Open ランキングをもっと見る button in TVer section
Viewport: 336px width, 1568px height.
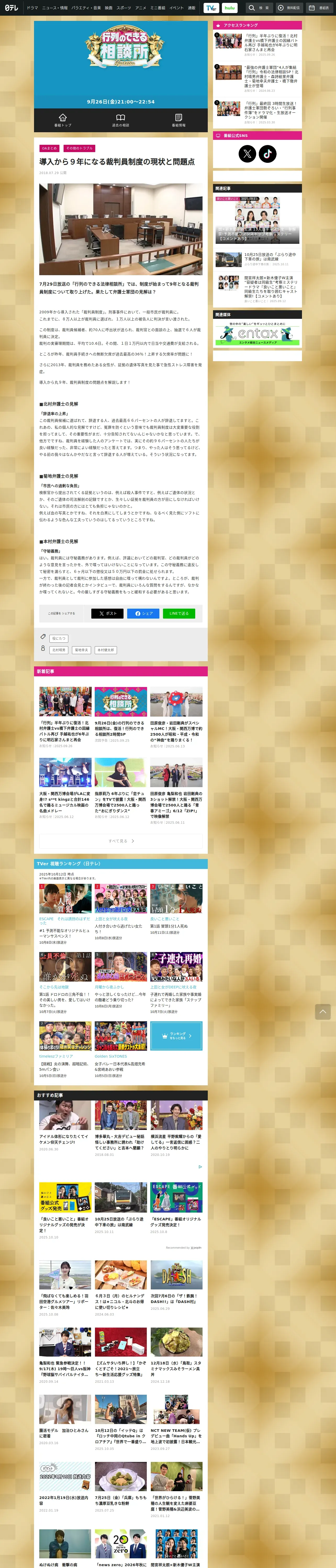point(176,1035)
